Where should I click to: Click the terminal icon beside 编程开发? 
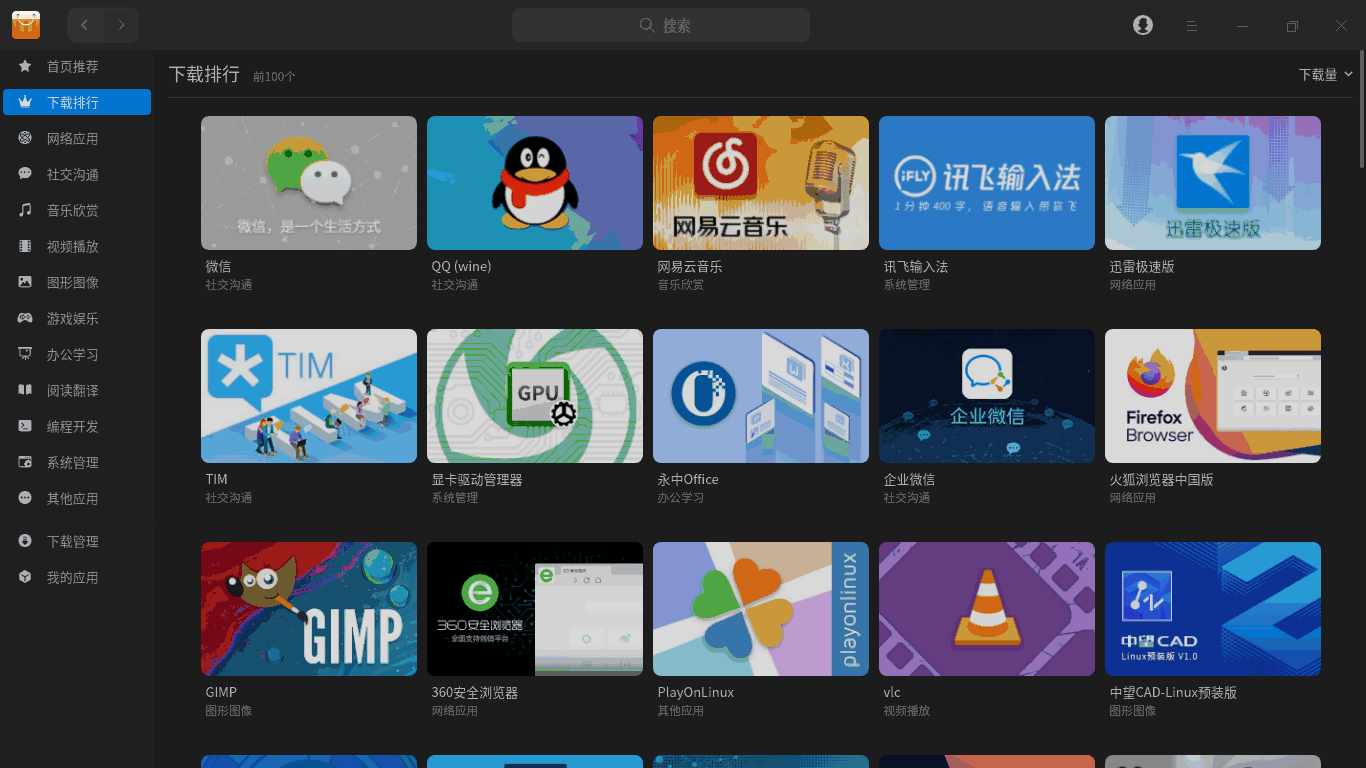[x=25, y=426]
